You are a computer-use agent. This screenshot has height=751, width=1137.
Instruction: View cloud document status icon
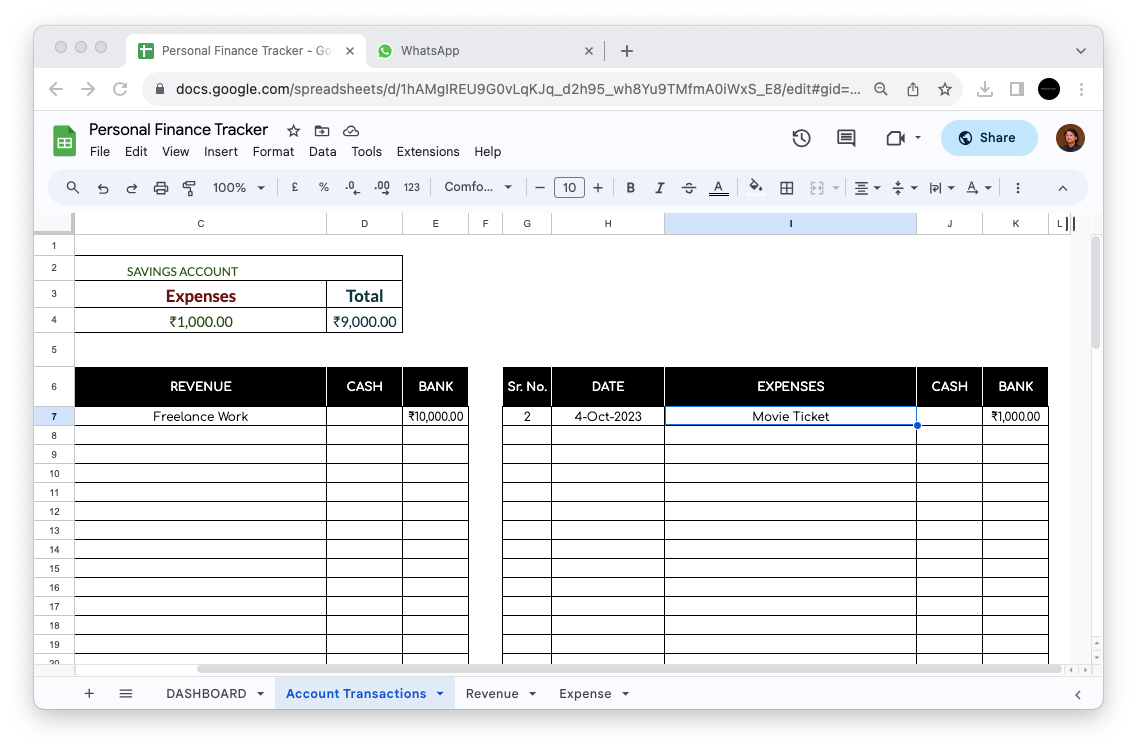tap(351, 131)
